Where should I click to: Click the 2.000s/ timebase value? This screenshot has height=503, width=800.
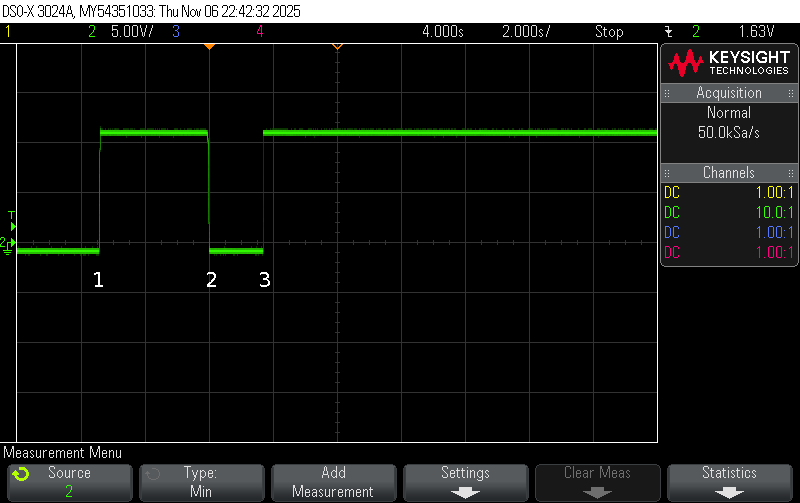526,32
